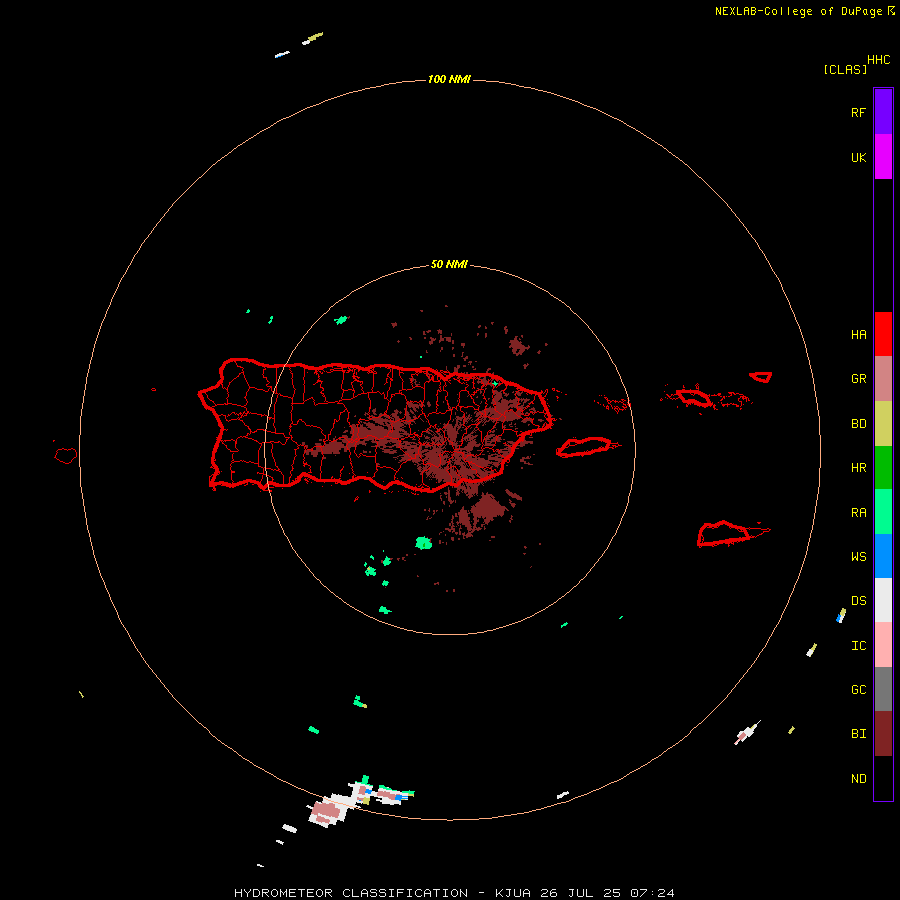Click the 'KJUA' radar site identifier
900x900 pixels.
pyautogui.click(x=513, y=893)
